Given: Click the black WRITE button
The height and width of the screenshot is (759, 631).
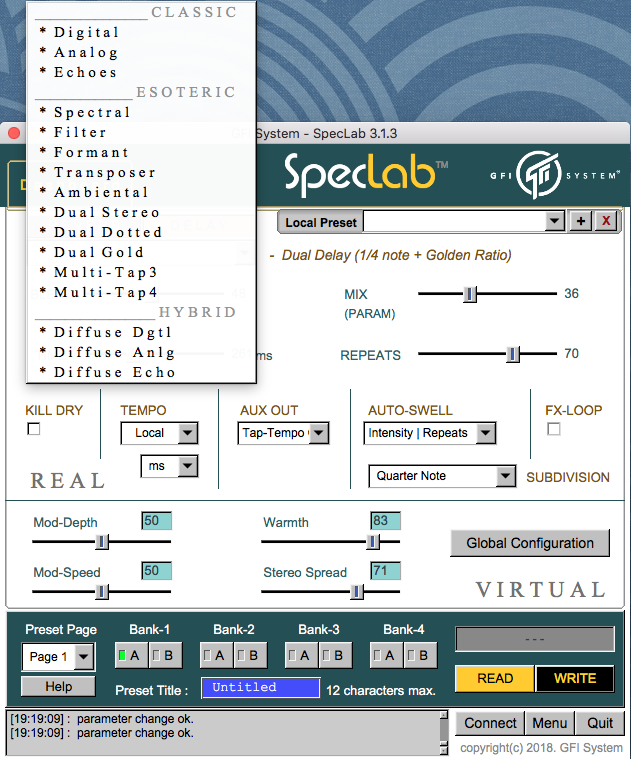Looking at the screenshot, I should click(575, 679).
